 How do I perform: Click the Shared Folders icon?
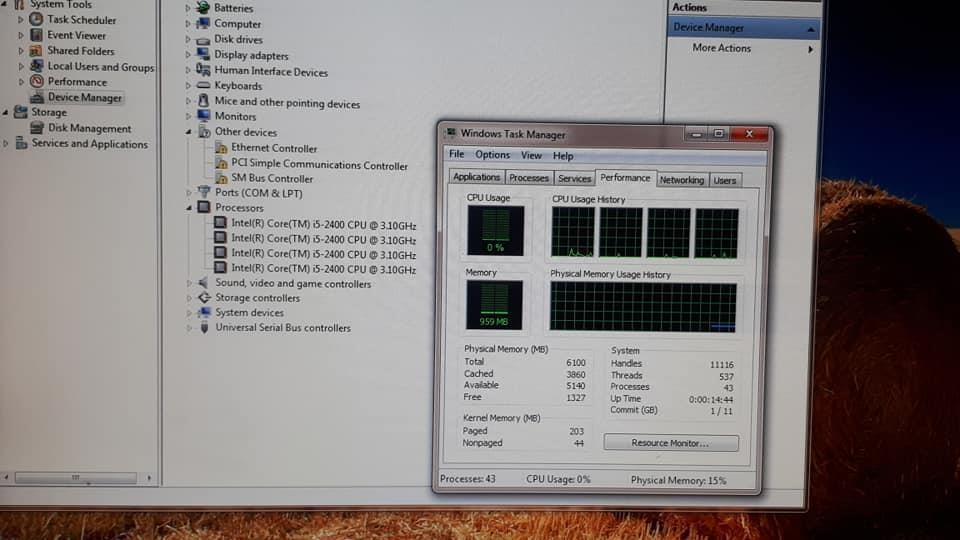(x=37, y=50)
